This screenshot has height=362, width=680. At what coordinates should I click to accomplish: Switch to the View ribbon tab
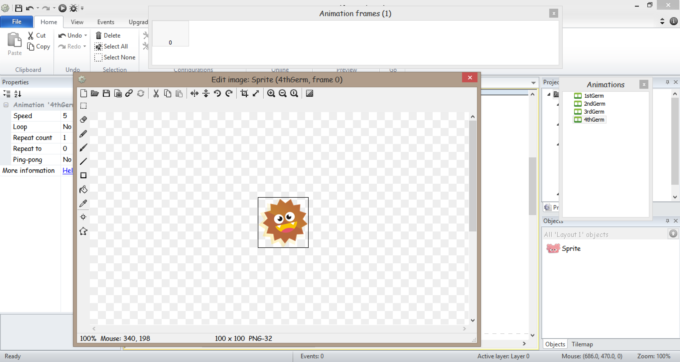(77, 22)
